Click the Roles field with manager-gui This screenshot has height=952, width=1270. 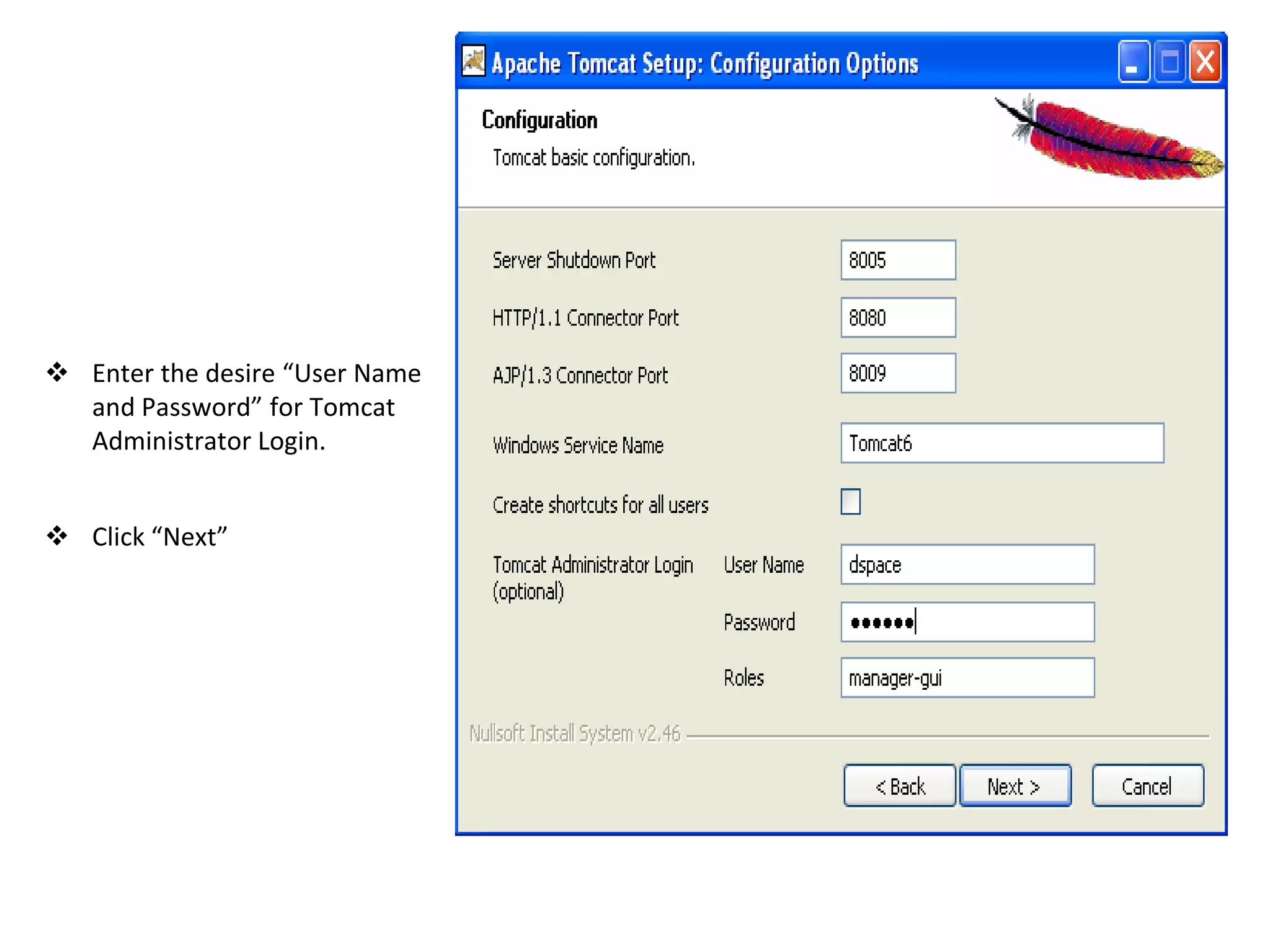click(x=967, y=677)
